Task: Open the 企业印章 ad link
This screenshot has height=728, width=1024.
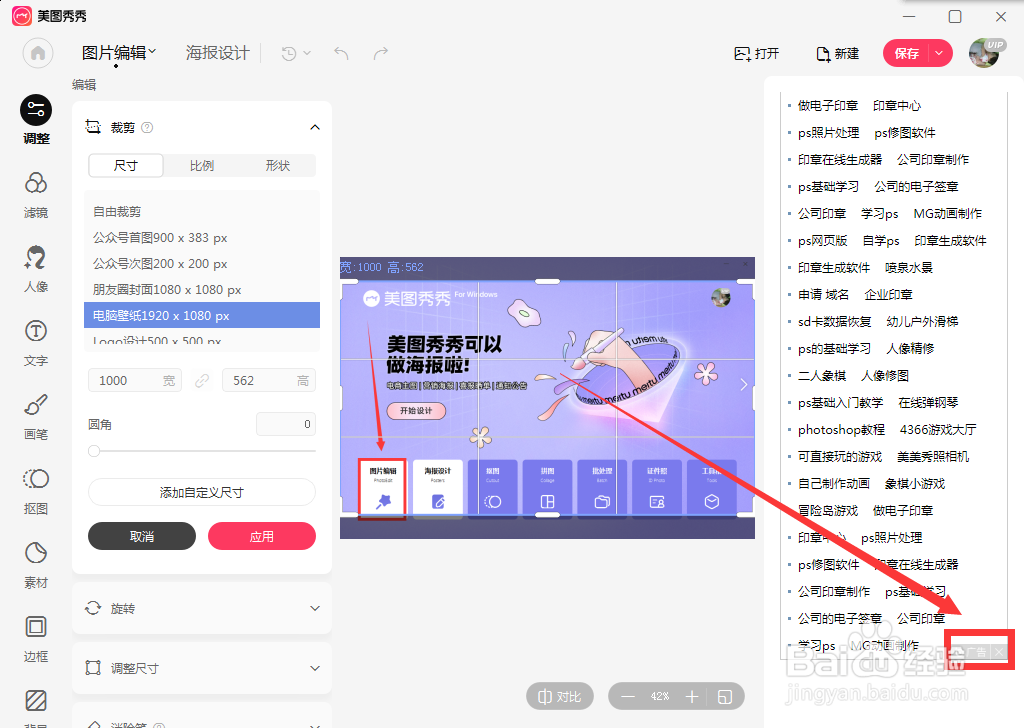Action: pyautogui.click(x=888, y=295)
